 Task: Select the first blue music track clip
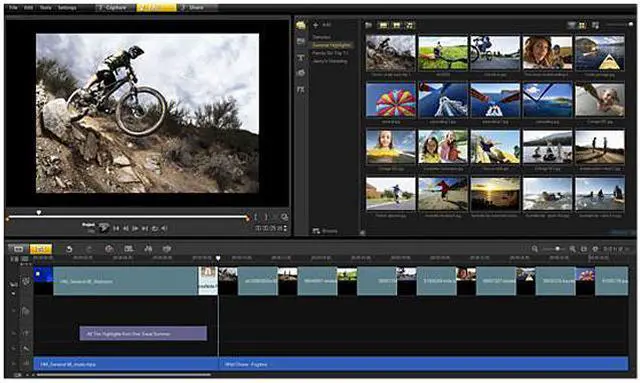[x=126, y=364]
